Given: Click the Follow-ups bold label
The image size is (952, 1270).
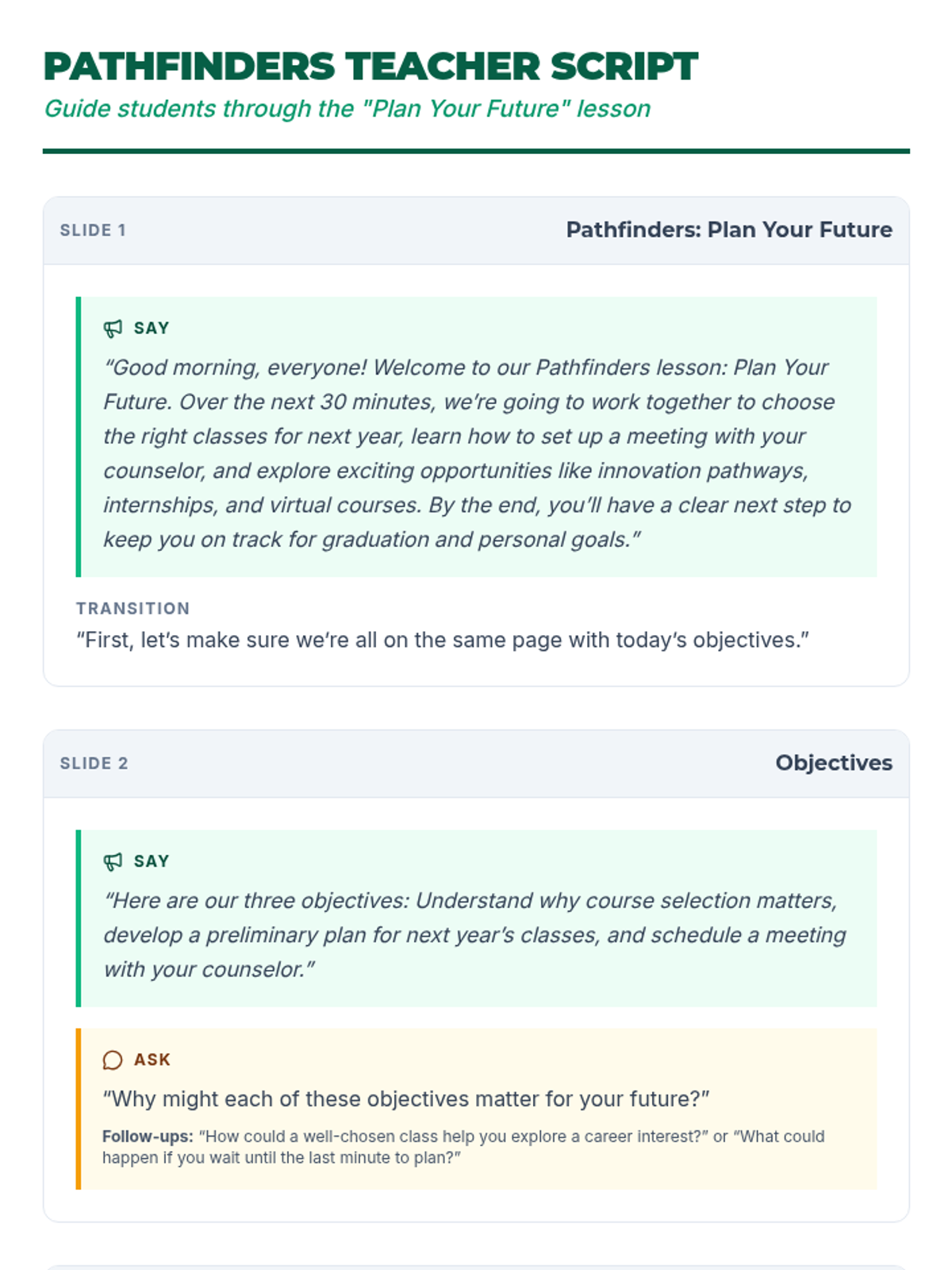Looking at the screenshot, I should [x=148, y=1137].
